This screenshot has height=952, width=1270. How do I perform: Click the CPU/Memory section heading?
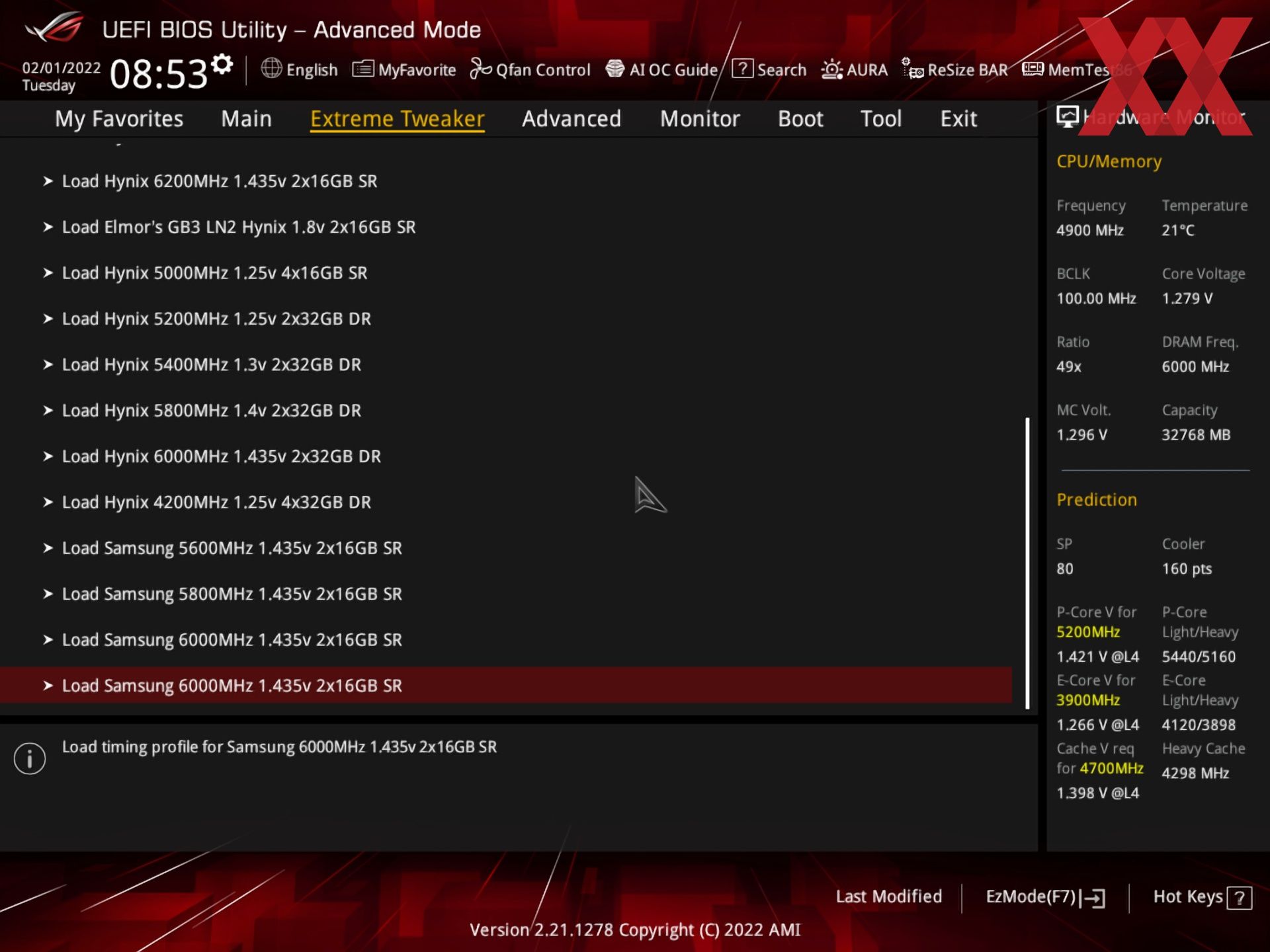pos(1109,162)
